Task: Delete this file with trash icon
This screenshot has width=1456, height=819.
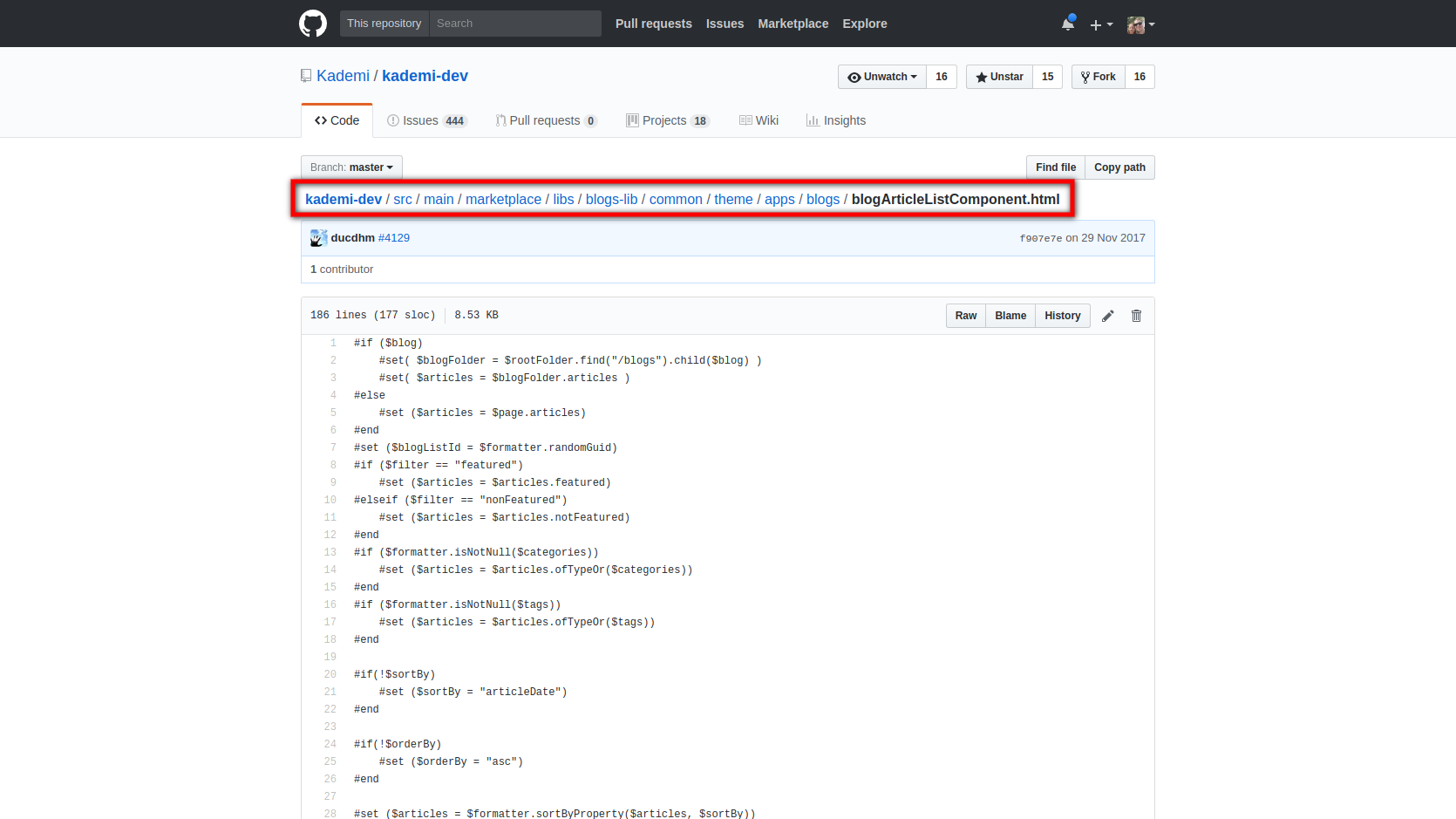Action: pos(1136,316)
